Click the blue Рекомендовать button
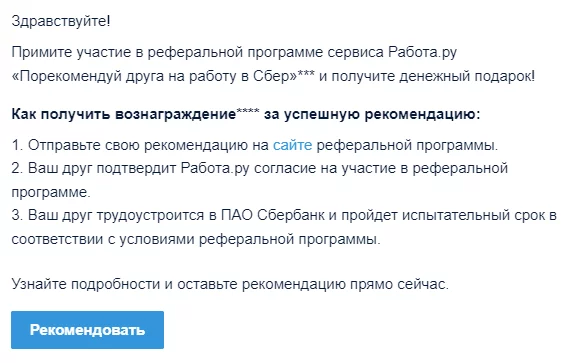The width and height of the screenshot is (572, 363). pyautogui.click(x=87, y=330)
